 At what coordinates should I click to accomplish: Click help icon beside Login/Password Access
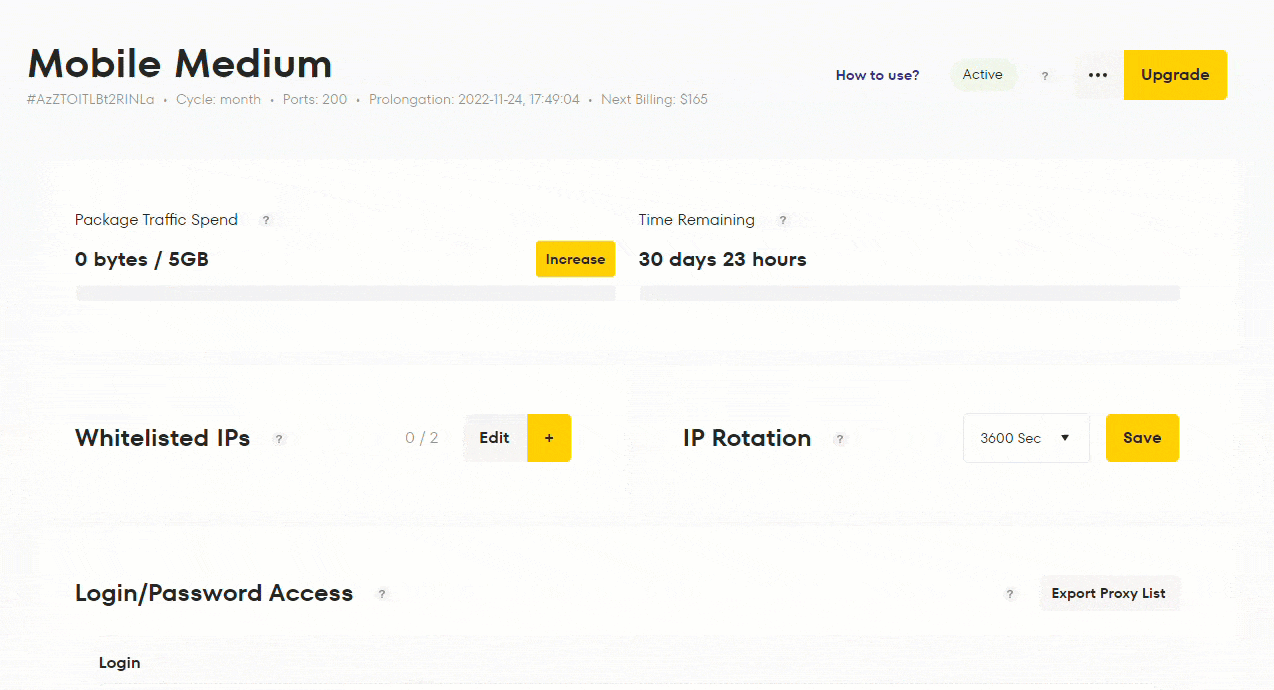381,594
